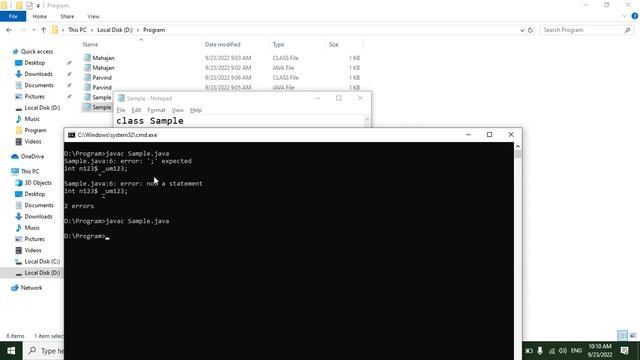Open Local Disk (C:) under This PC
Image resolution: width=640 pixels, height=360 pixels.
(x=42, y=261)
